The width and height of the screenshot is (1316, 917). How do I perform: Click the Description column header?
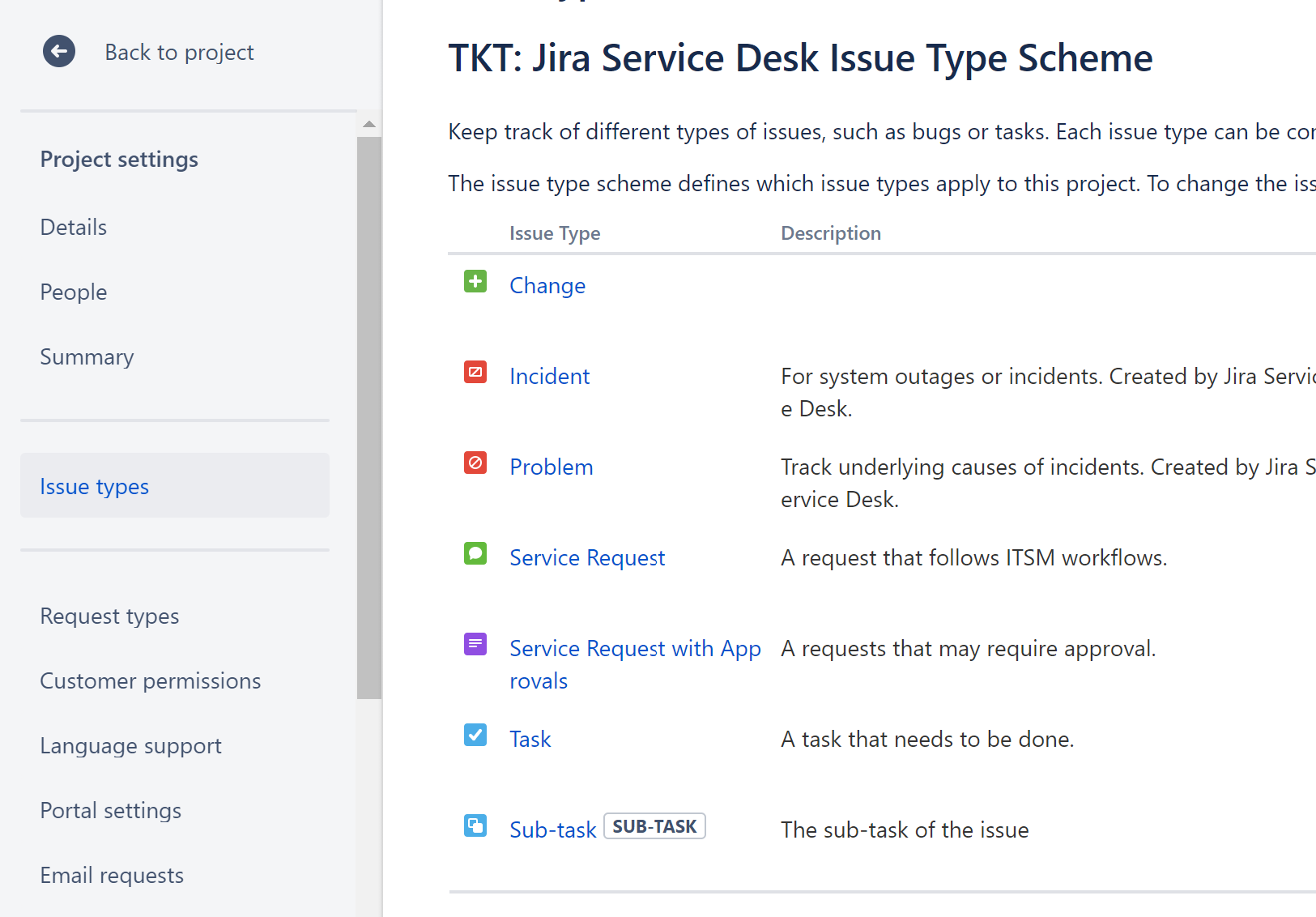tap(831, 233)
